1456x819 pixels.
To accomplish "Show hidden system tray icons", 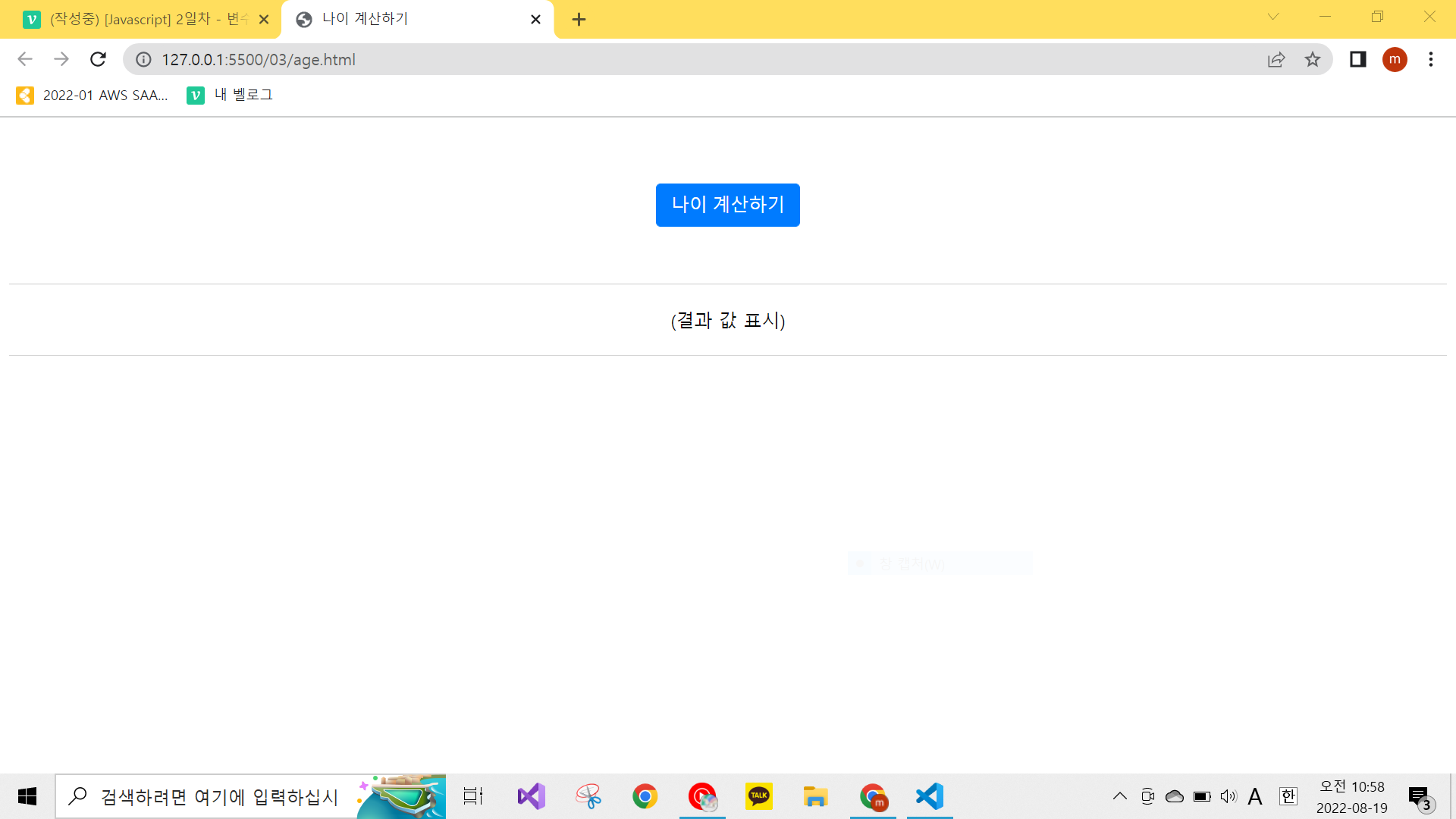I will 1119,796.
